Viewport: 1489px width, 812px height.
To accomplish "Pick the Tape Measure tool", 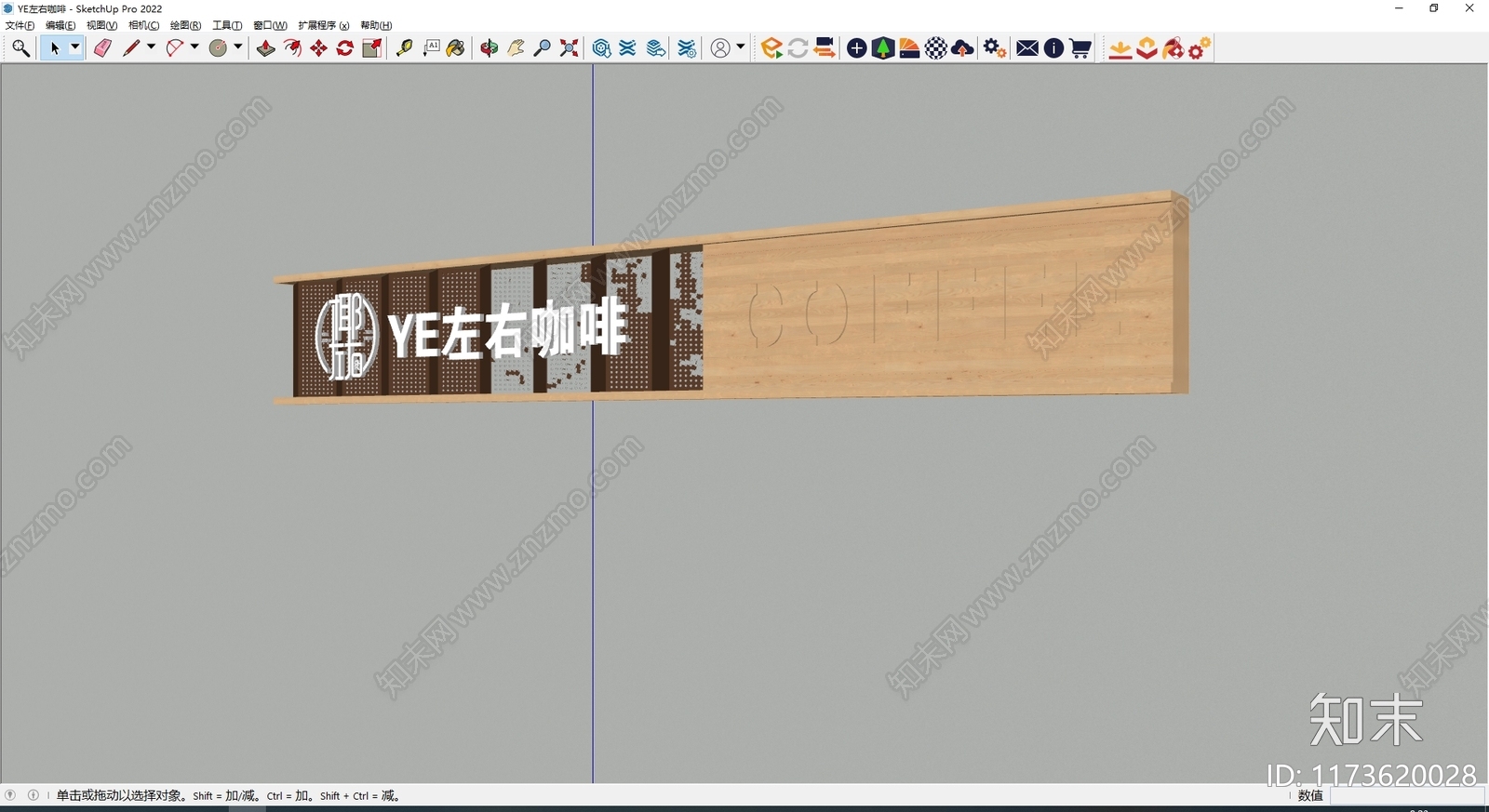I will pos(404,48).
